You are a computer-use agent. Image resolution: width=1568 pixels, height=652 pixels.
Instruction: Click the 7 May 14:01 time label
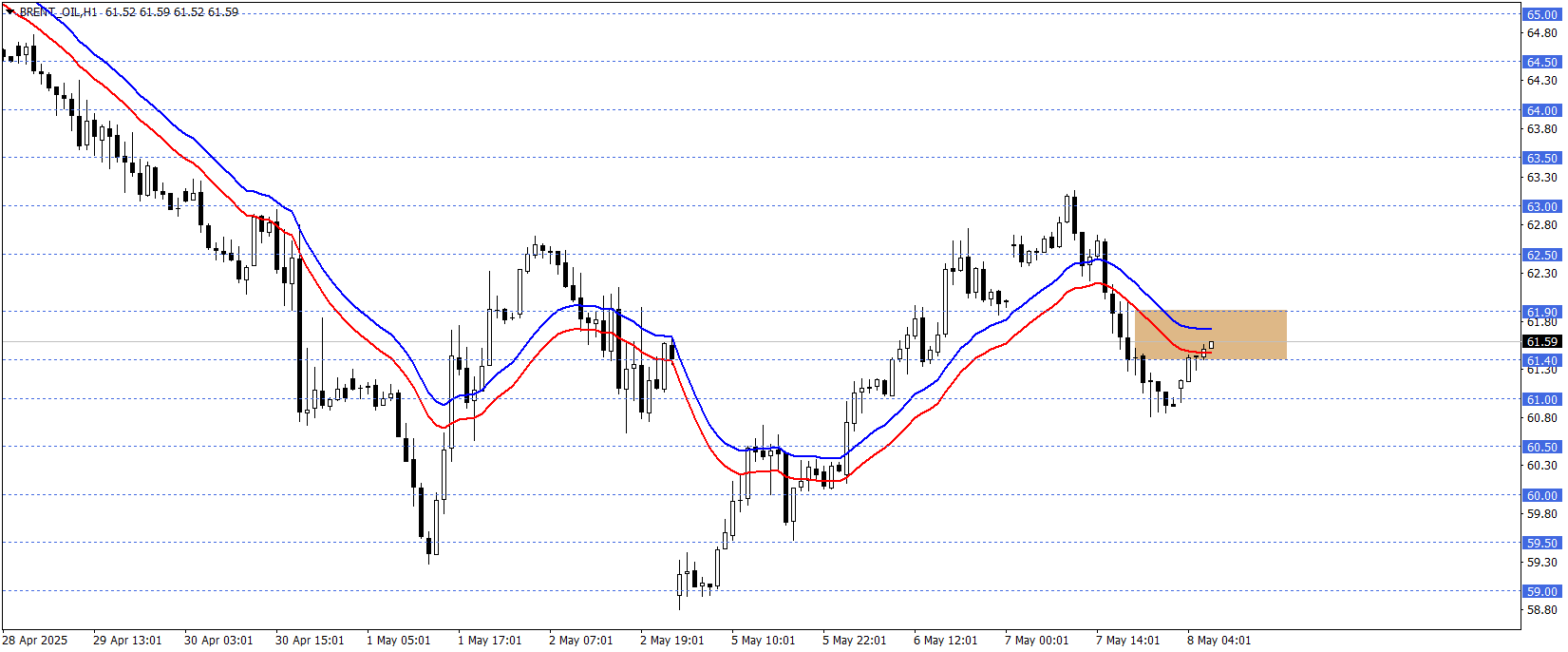pos(1128,640)
